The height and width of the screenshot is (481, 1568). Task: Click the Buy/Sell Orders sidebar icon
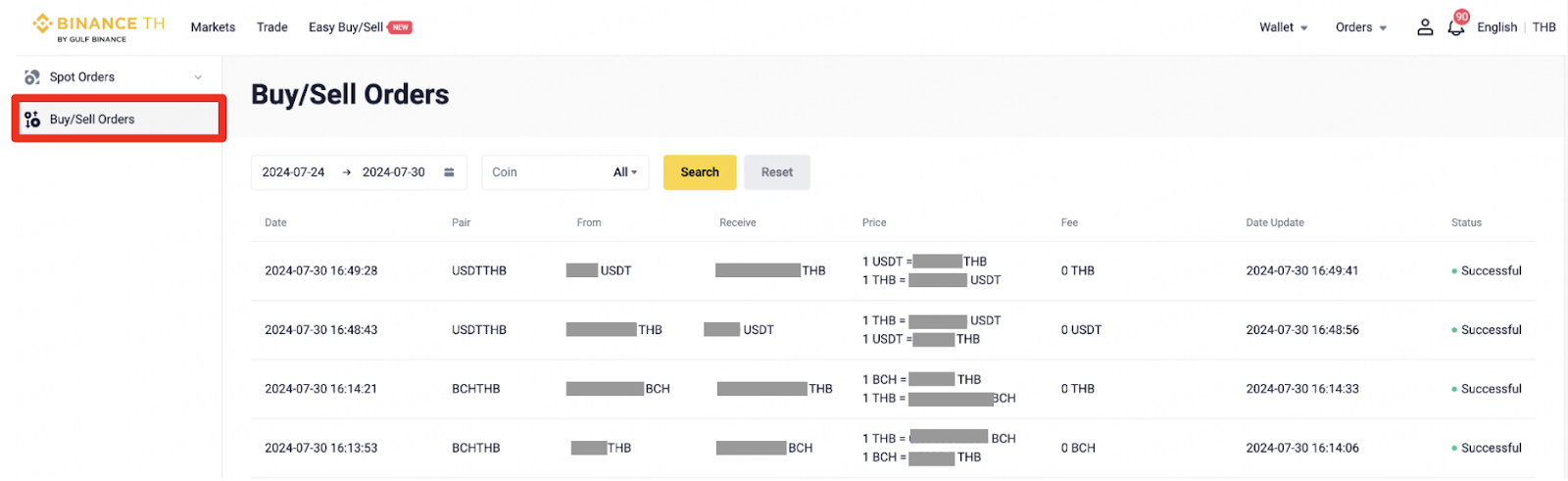point(32,120)
